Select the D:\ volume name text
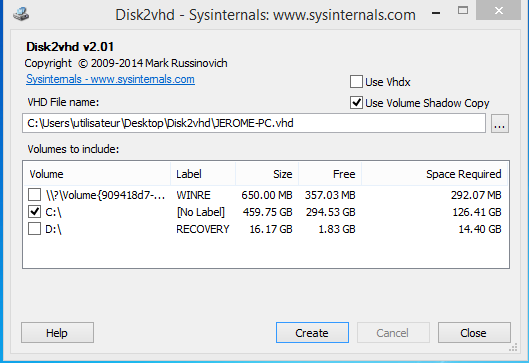This screenshot has height=363, width=529. tap(53, 229)
